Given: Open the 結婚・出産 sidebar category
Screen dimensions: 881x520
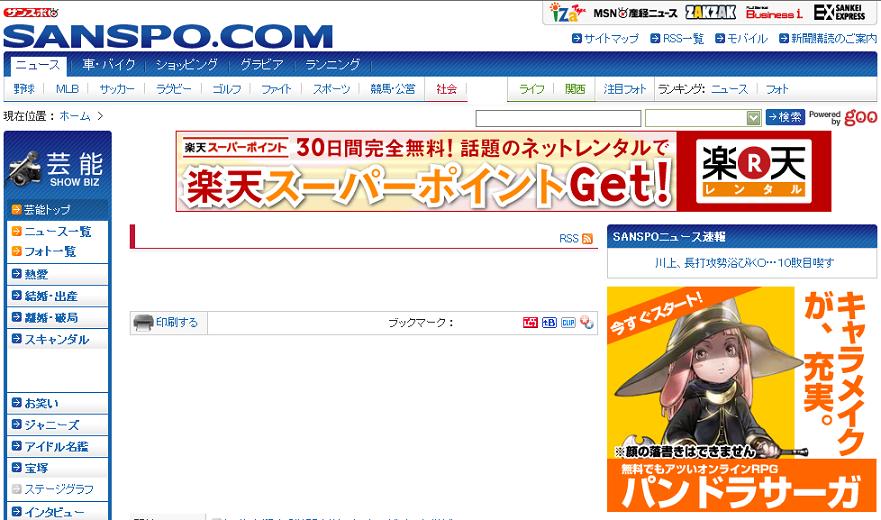Looking at the screenshot, I should (x=51, y=296).
